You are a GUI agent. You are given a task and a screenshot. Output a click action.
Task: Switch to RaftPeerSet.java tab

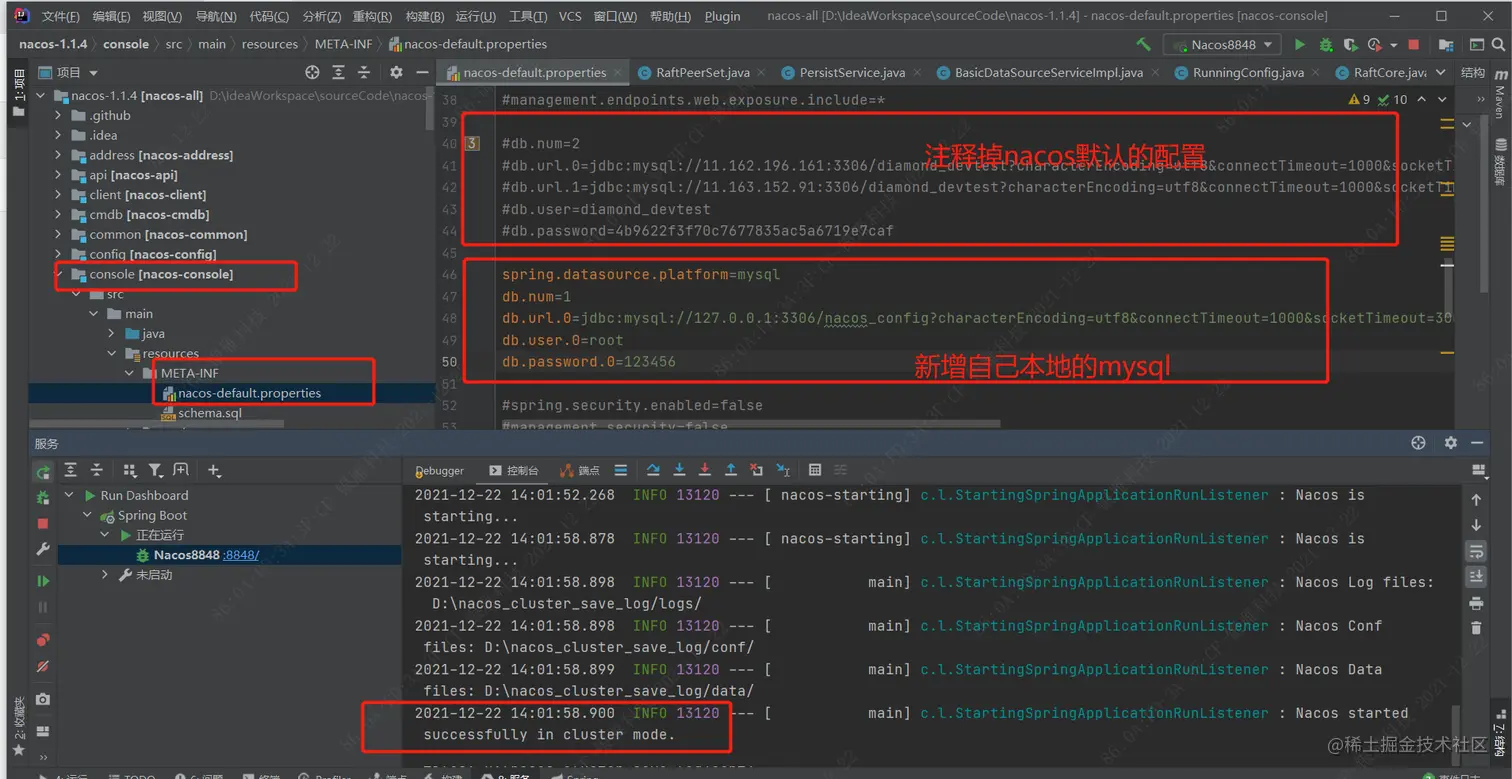coord(703,72)
